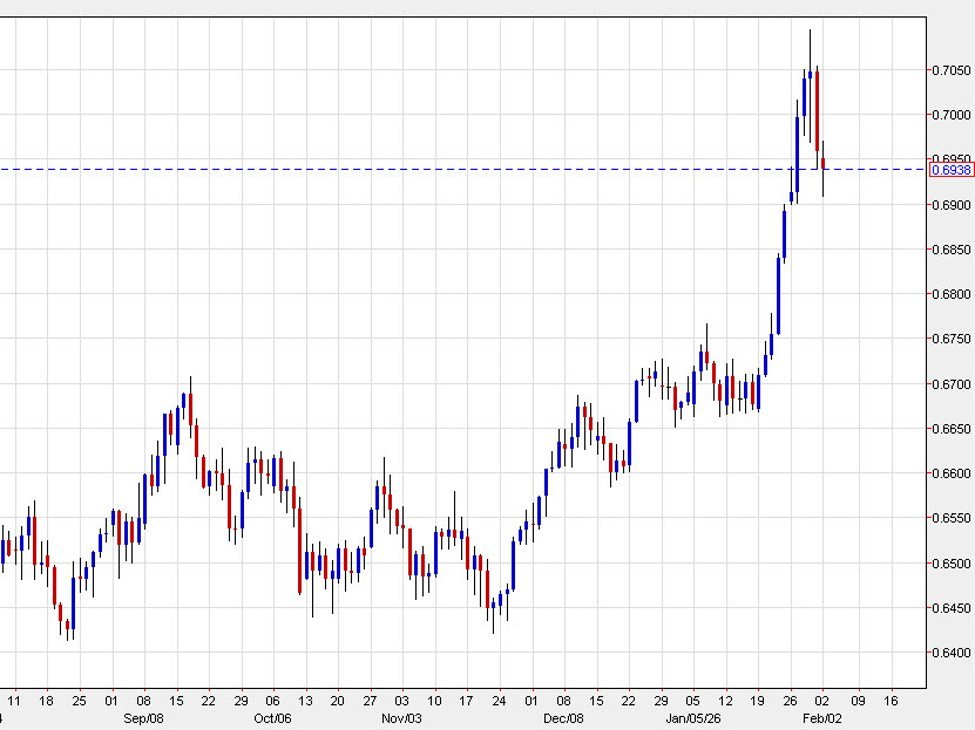
Task: Click the Feb/02 axis label
Action: pyautogui.click(x=823, y=717)
